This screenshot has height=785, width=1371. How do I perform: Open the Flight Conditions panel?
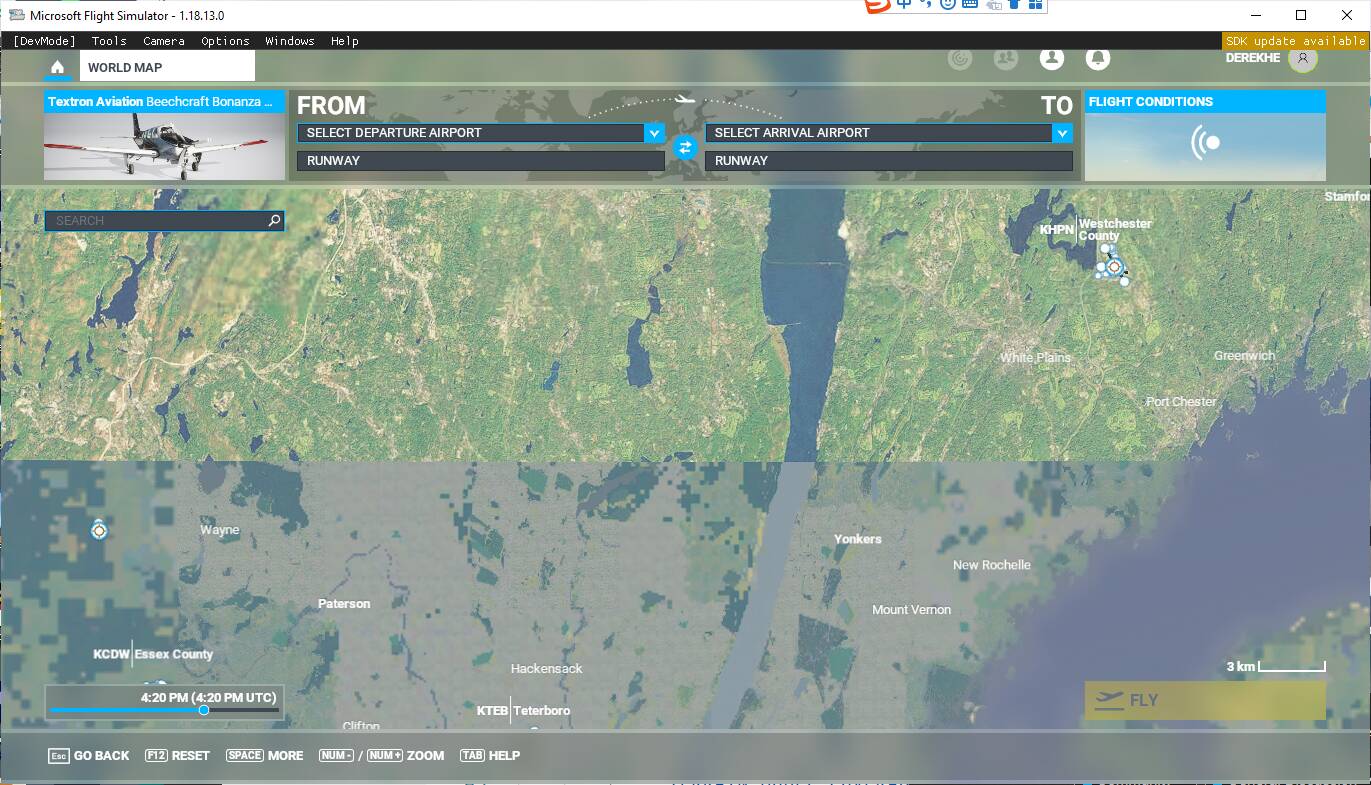click(x=1205, y=136)
